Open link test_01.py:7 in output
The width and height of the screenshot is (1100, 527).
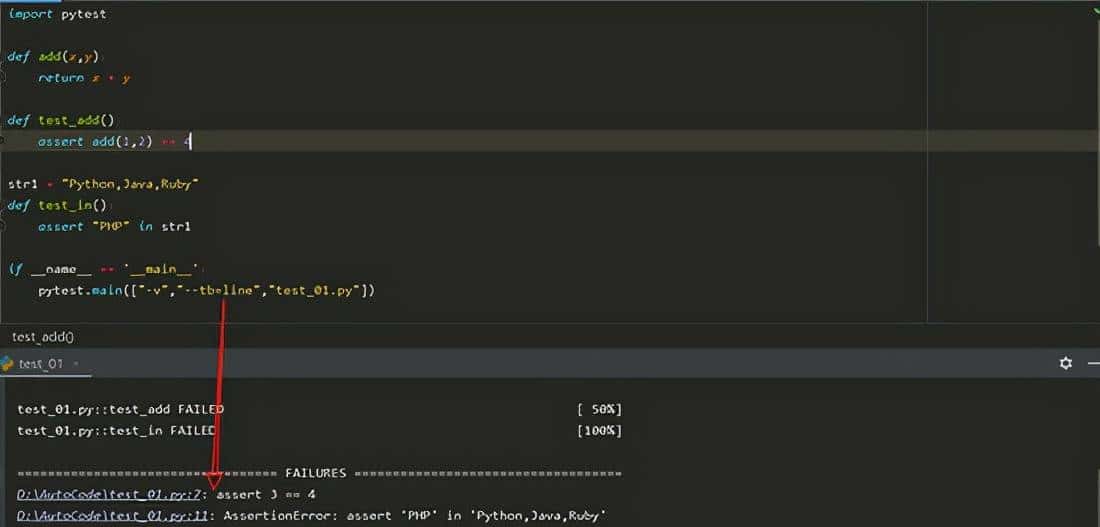point(110,495)
